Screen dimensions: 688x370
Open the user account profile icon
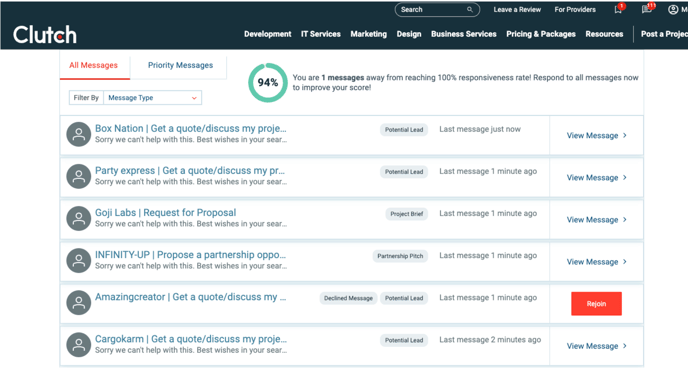coord(673,9)
